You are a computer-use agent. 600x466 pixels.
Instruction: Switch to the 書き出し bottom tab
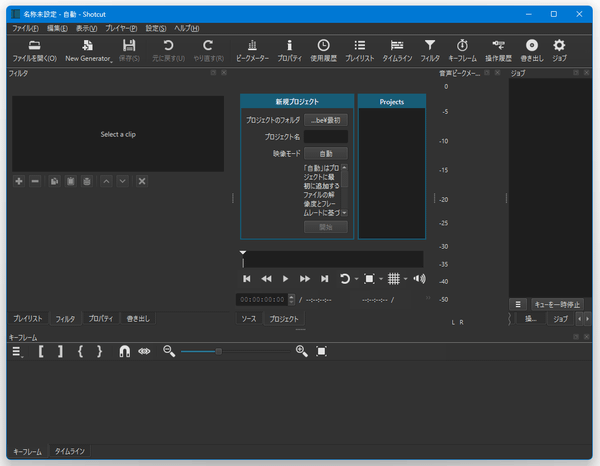tap(138, 319)
